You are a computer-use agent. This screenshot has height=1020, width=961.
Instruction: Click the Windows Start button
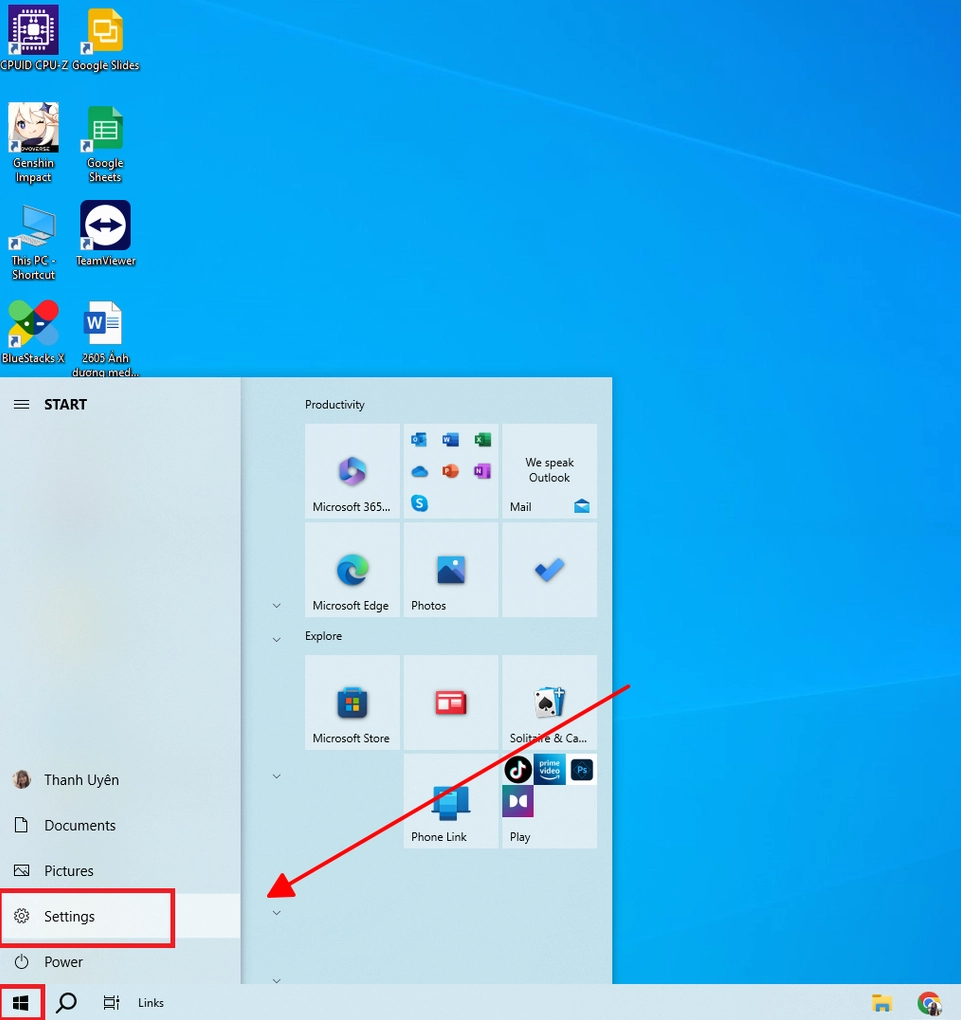[21, 1002]
